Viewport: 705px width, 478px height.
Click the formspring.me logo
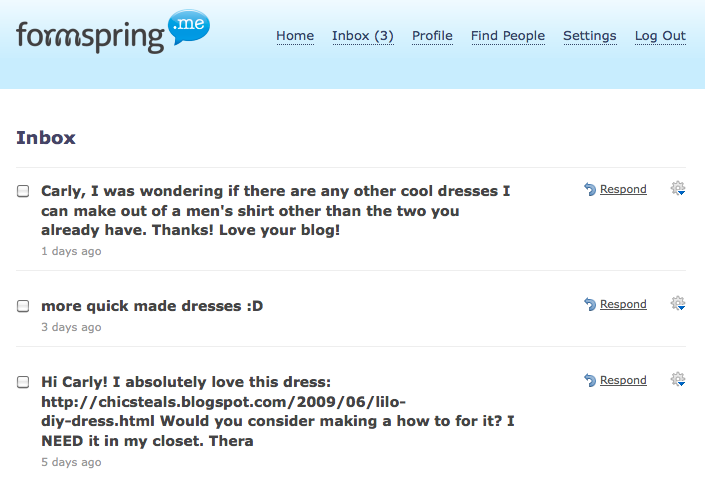point(113,31)
